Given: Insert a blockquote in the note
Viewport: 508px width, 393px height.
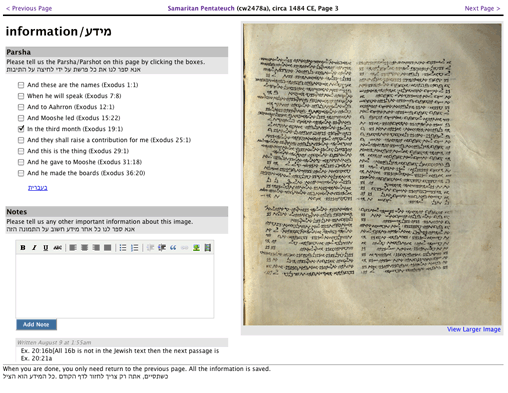Looking at the screenshot, I should click(173, 248).
